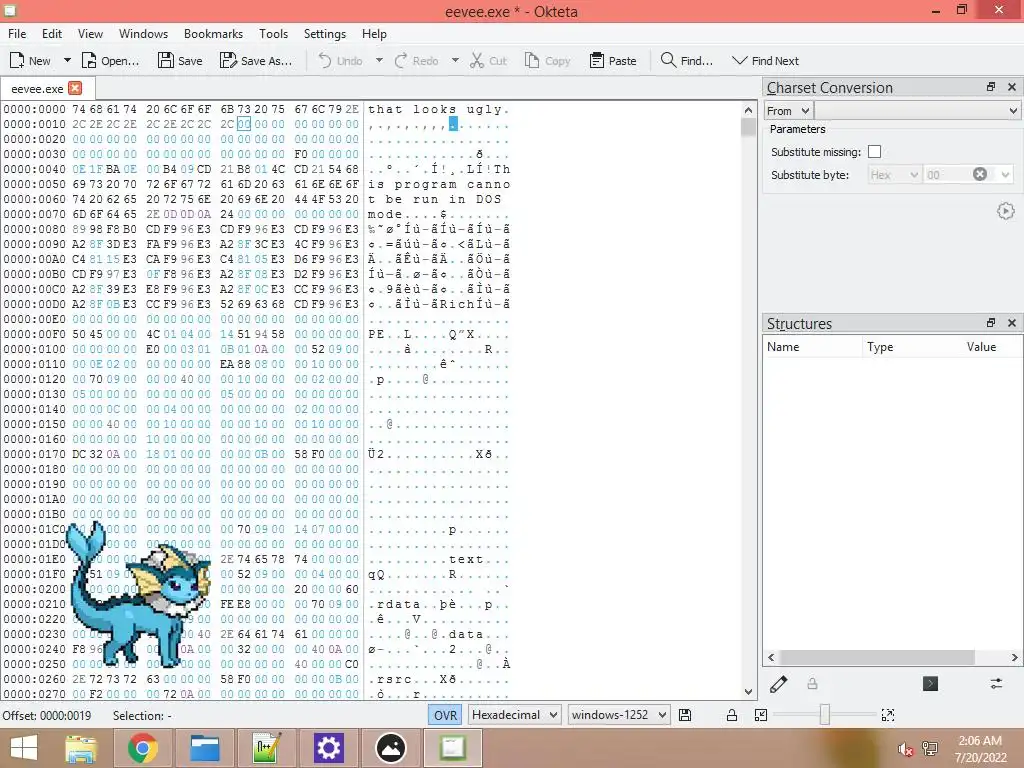Open the Help menu

[x=374, y=34]
